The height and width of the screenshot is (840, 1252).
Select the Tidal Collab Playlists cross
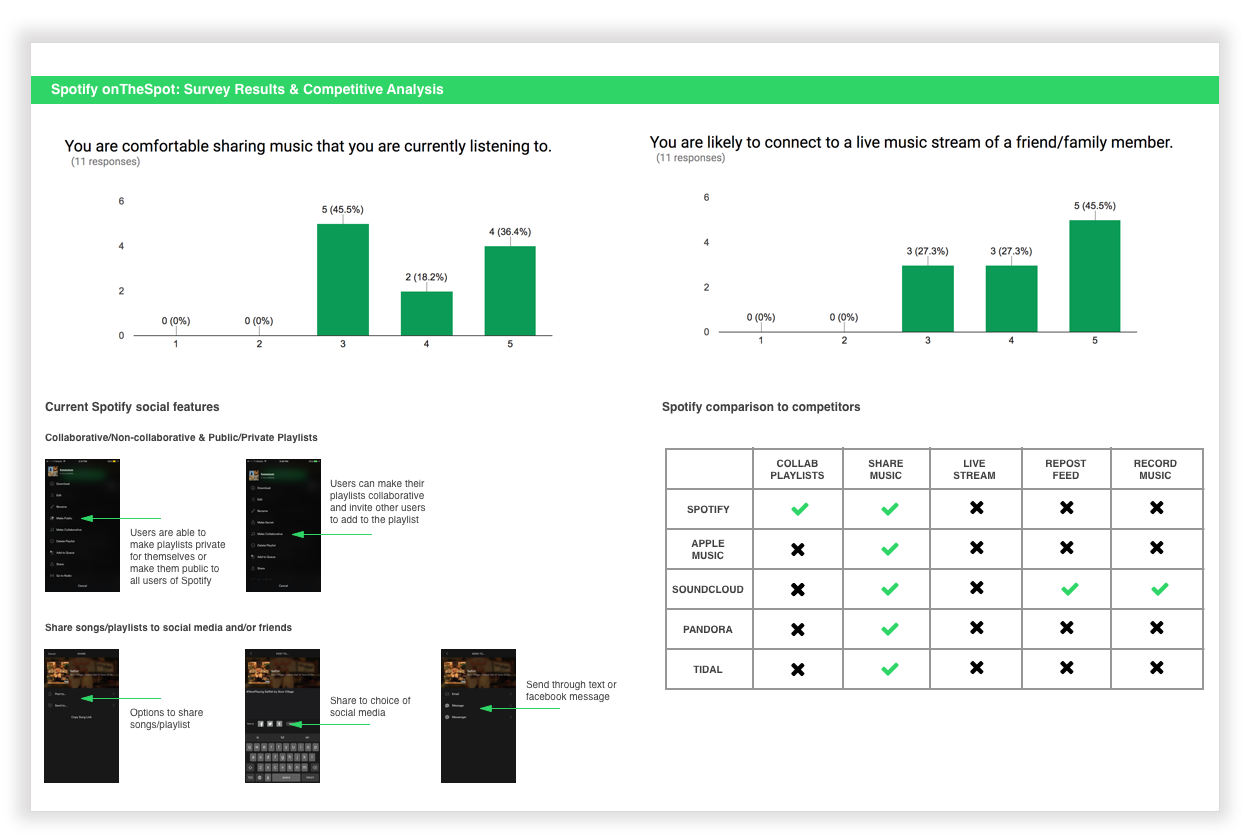(x=798, y=670)
